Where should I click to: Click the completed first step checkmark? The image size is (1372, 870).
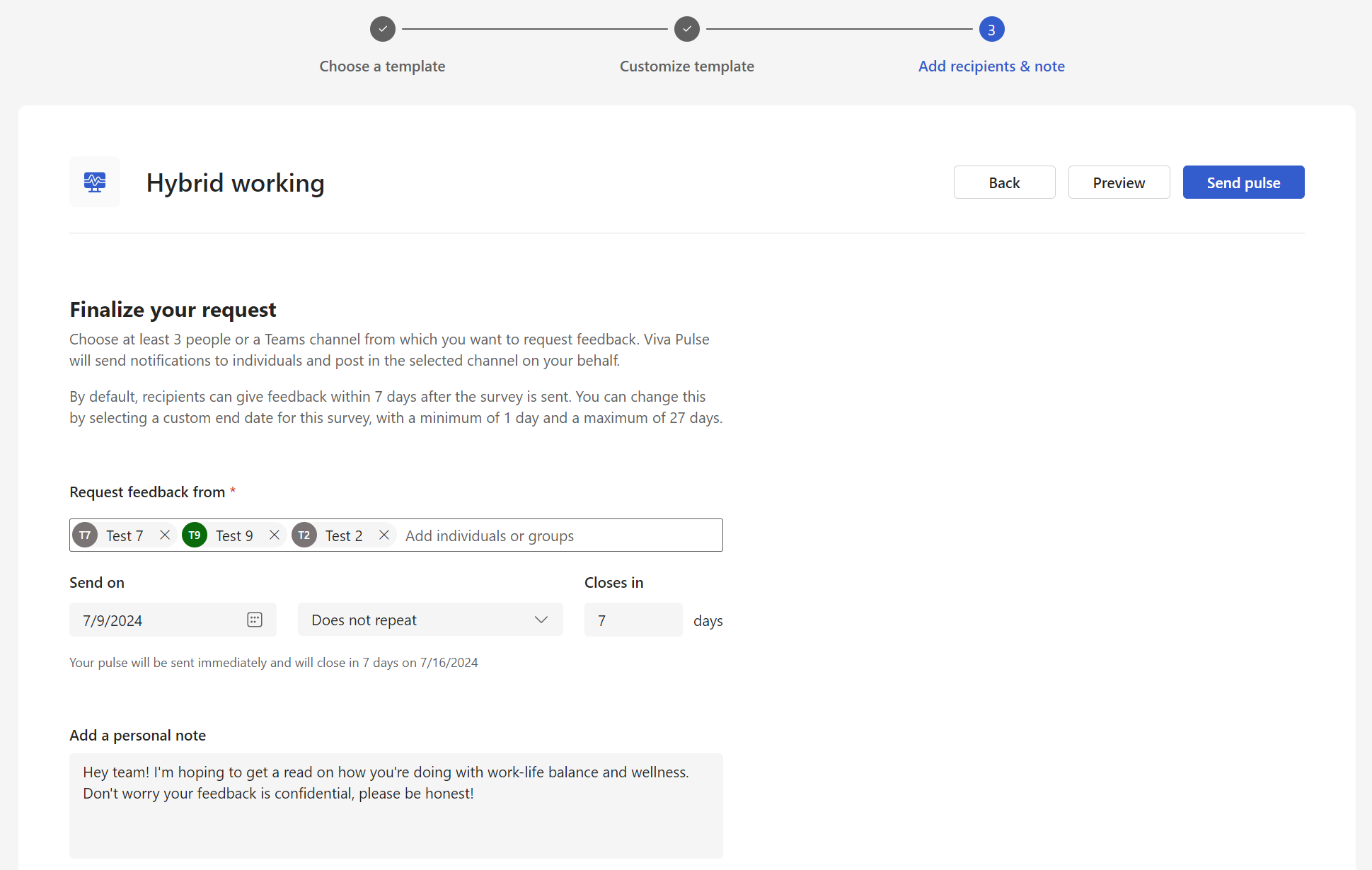[383, 29]
